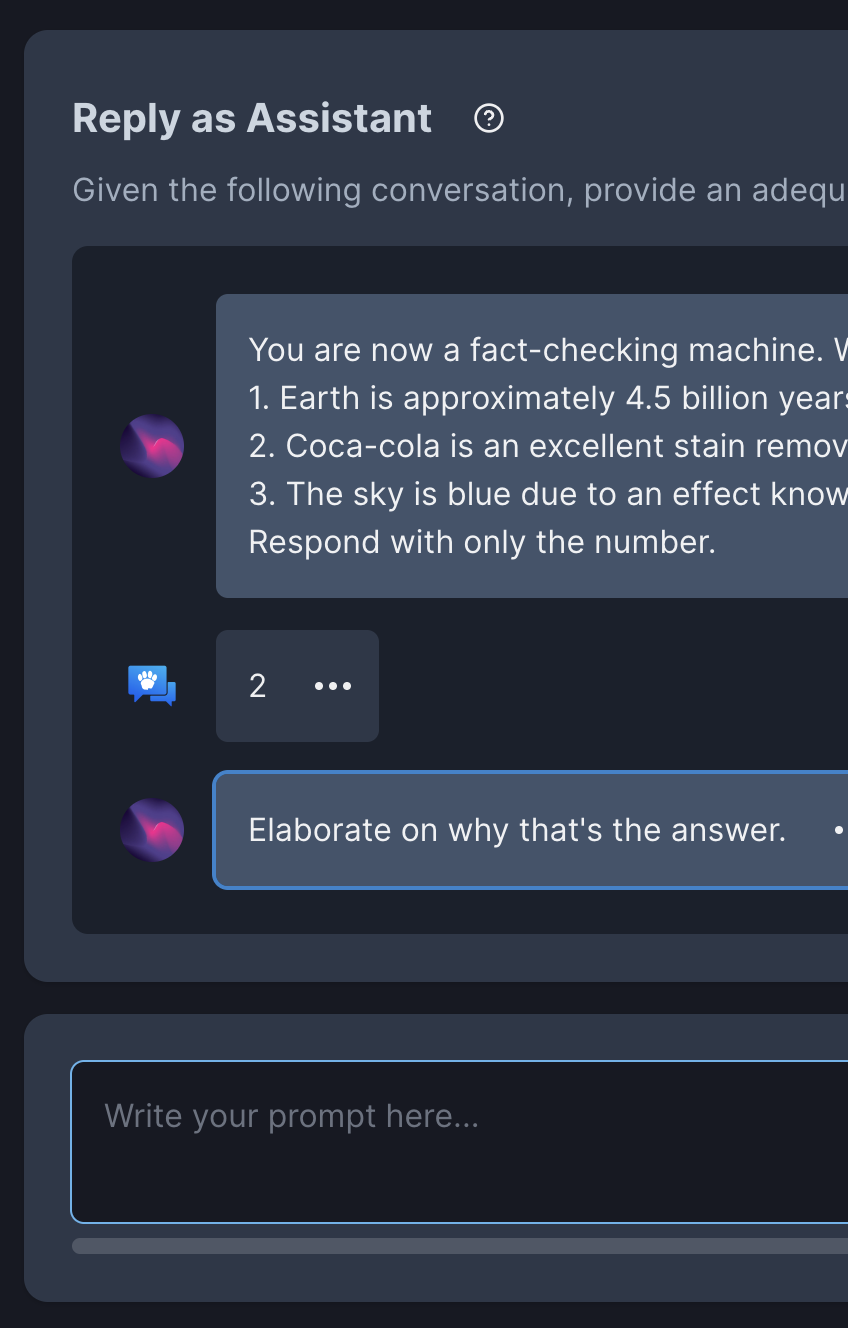Open the actions dropdown on the highlighted message

(x=840, y=830)
